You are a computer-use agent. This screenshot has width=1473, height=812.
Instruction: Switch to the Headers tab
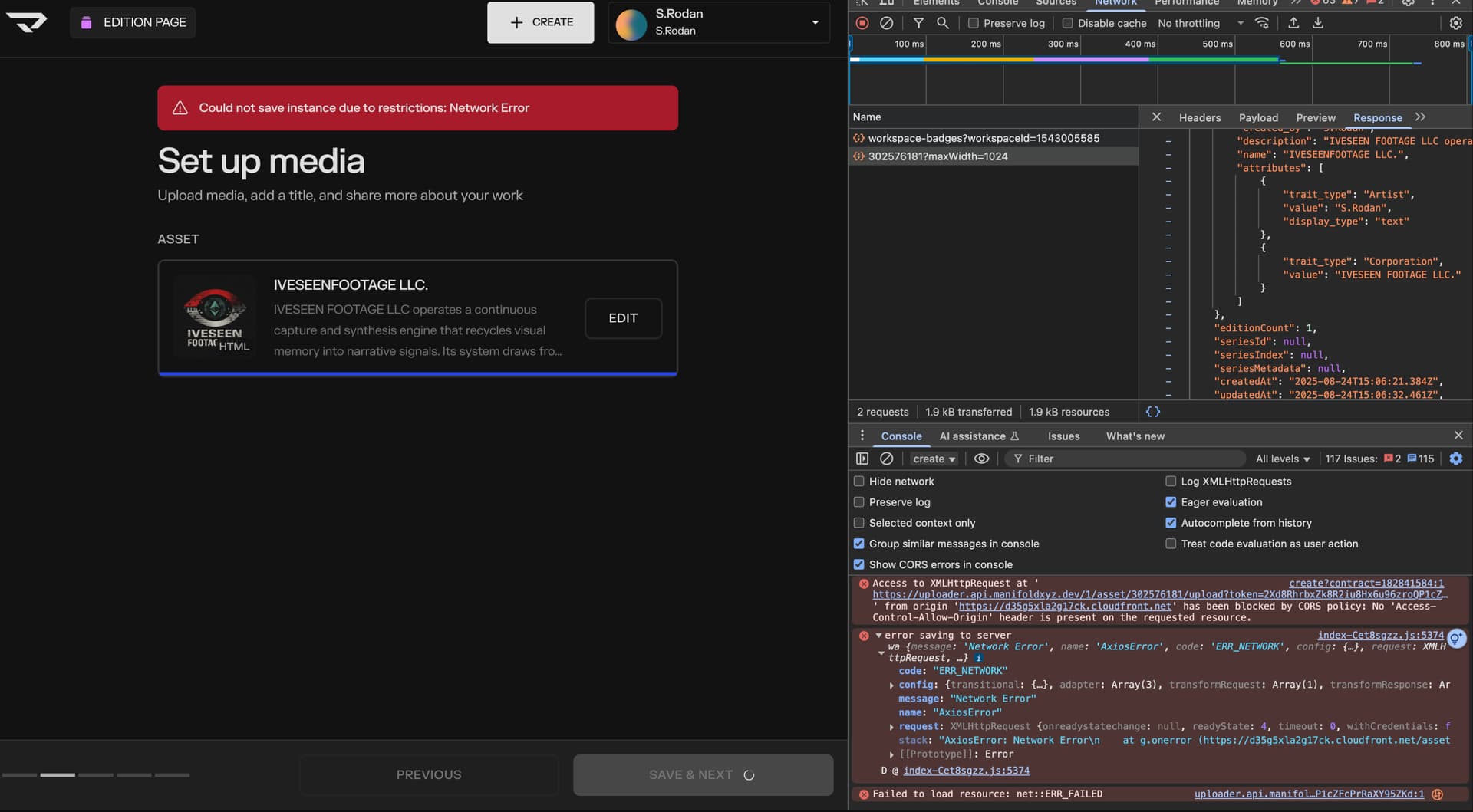point(1199,117)
